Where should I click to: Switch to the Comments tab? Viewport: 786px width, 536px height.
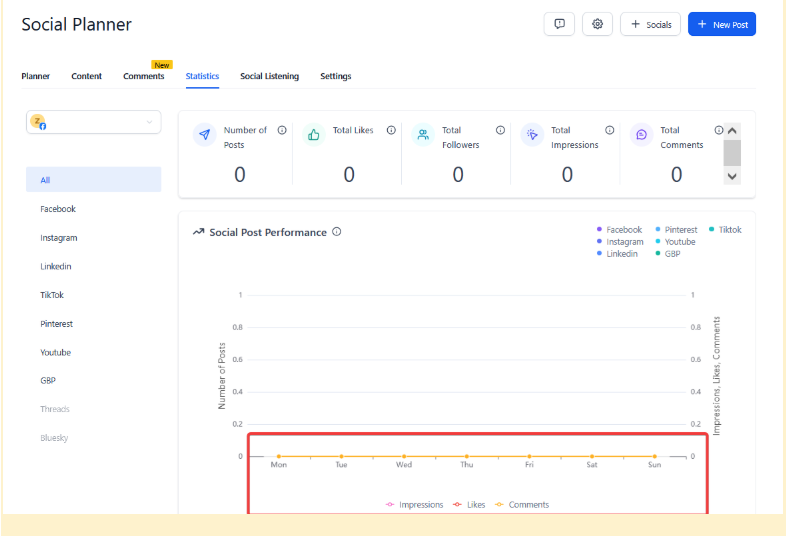pos(144,76)
